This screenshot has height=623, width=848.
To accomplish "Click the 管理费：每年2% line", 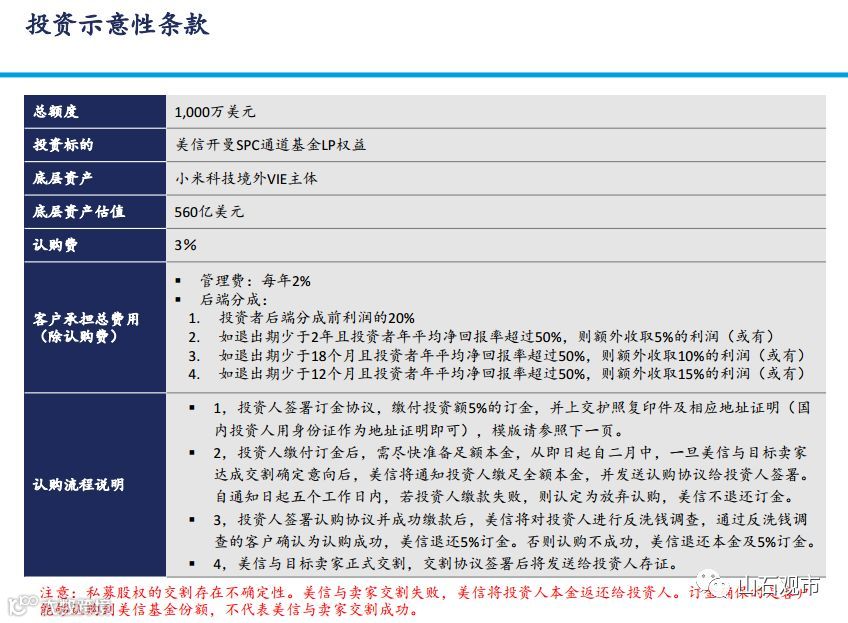I will [x=255, y=281].
